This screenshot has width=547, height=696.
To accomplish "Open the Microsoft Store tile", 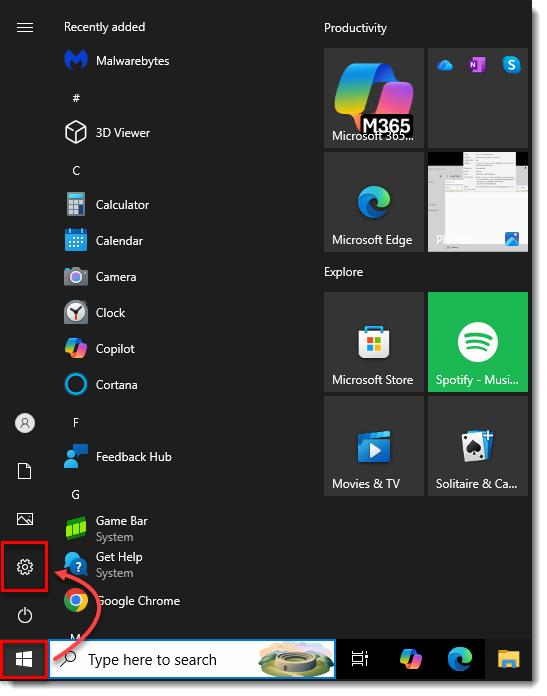I will 374,342.
